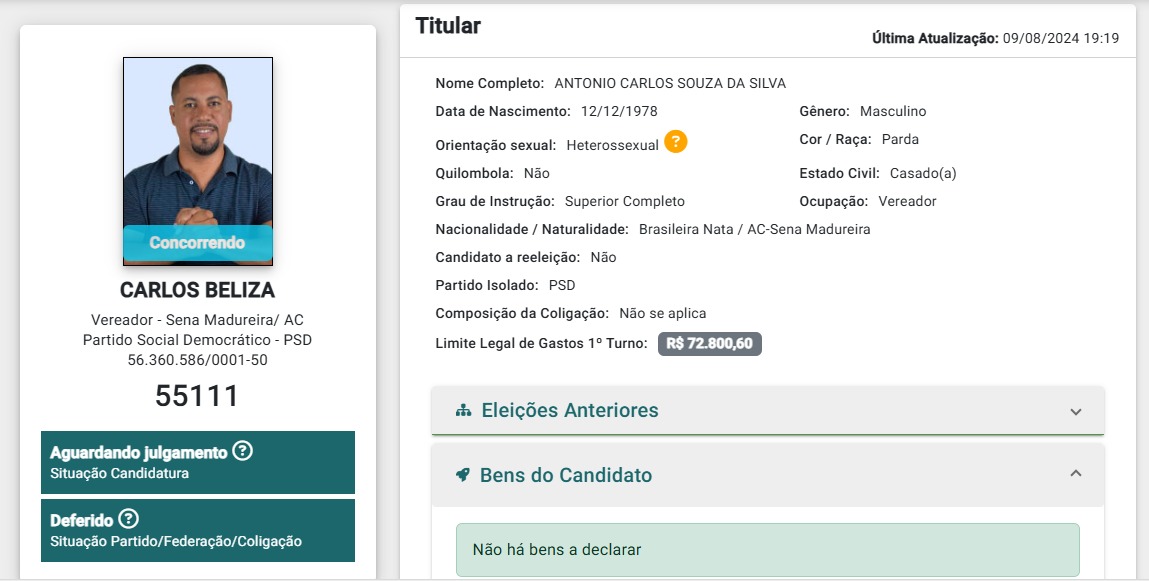
Task: Click the CNPJ 56.360.586/0001-50 text
Action: pyautogui.click(x=198, y=360)
